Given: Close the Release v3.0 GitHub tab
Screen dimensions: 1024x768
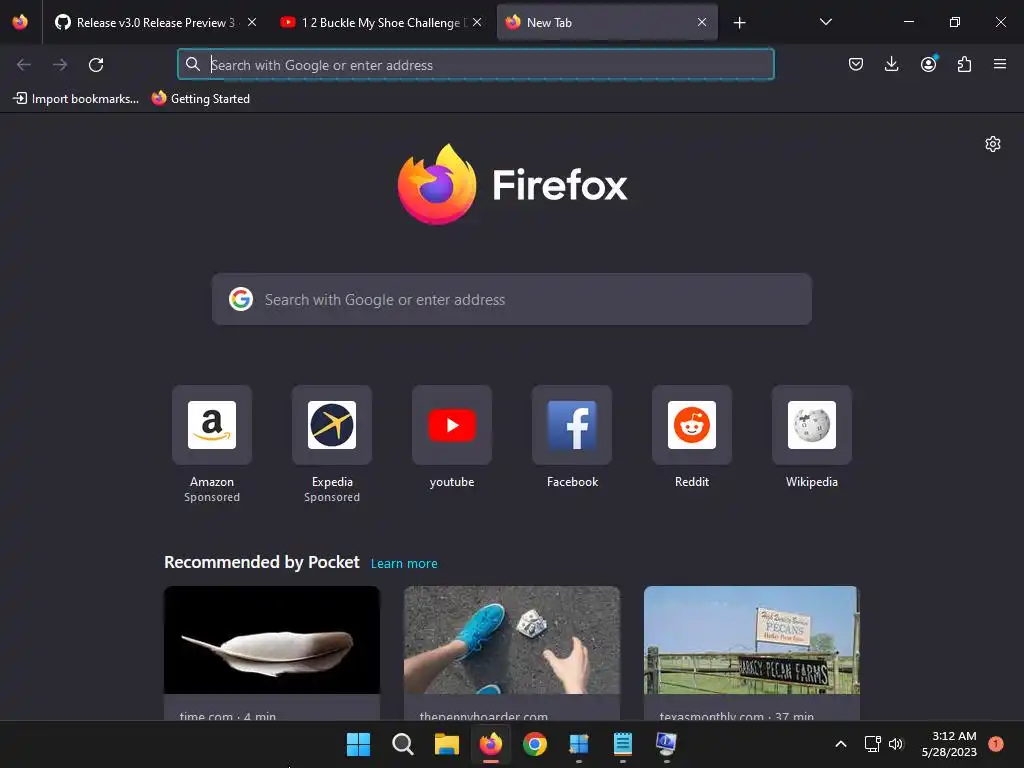Looking at the screenshot, I should [251, 22].
